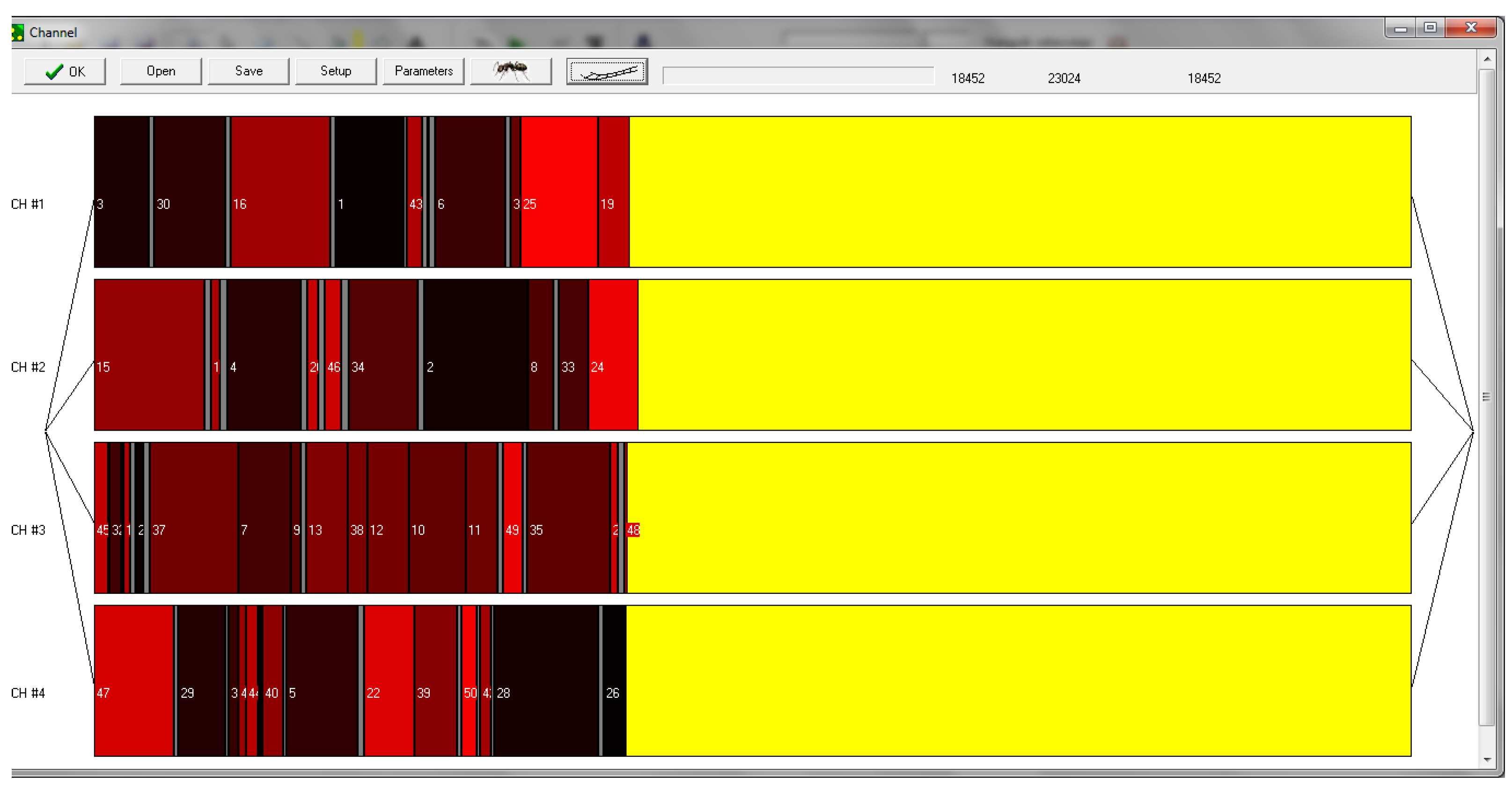Viewport: 1512px width, 790px height.
Task: Click the vertical scrollbar down arrow
Action: pyautogui.click(x=1486, y=760)
